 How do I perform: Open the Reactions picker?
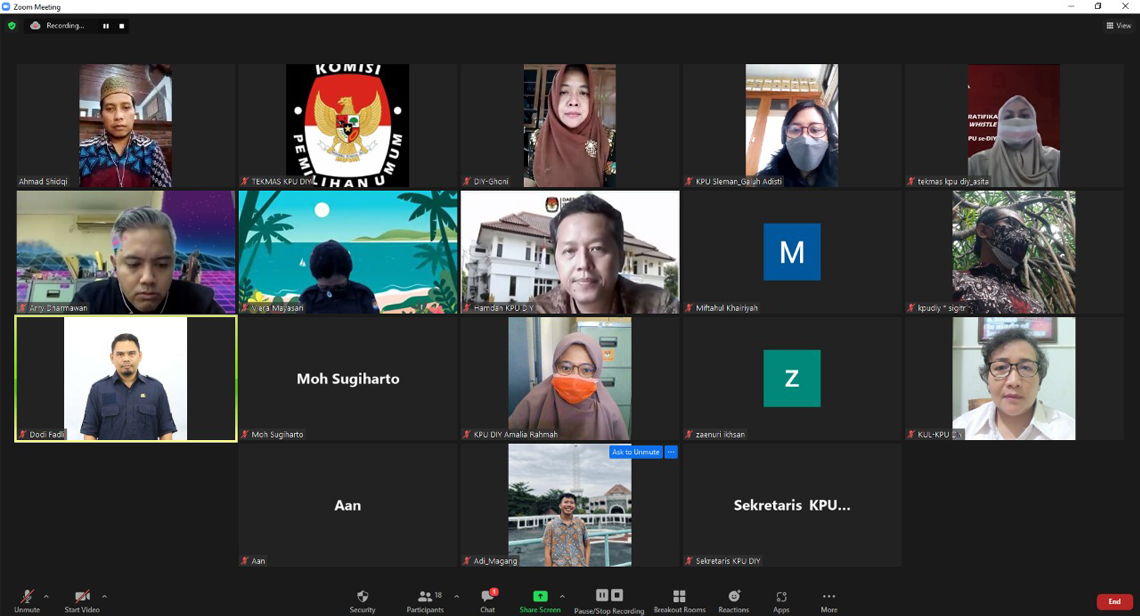tap(733, 600)
